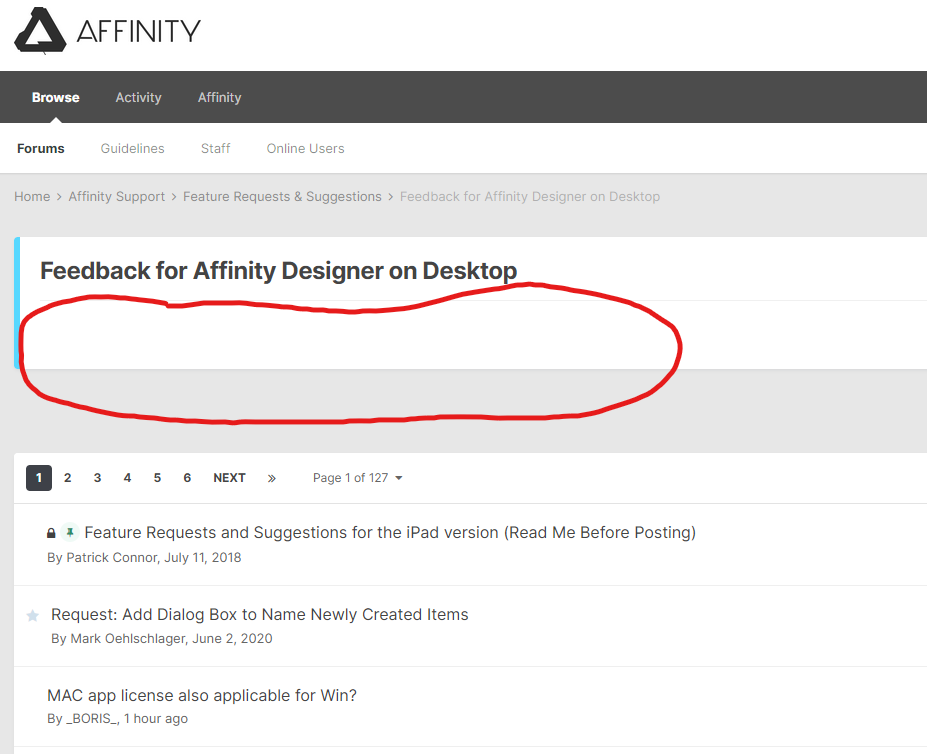
Task: Click the star icon beside Dialog Box request
Action: [x=33, y=616]
